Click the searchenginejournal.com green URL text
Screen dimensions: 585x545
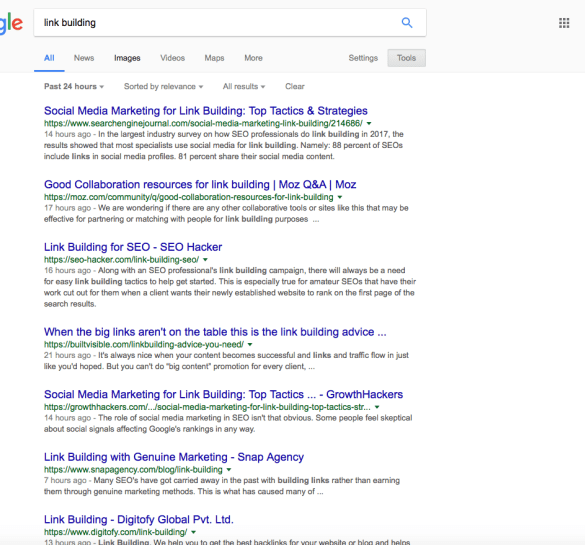tap(203, 123)
